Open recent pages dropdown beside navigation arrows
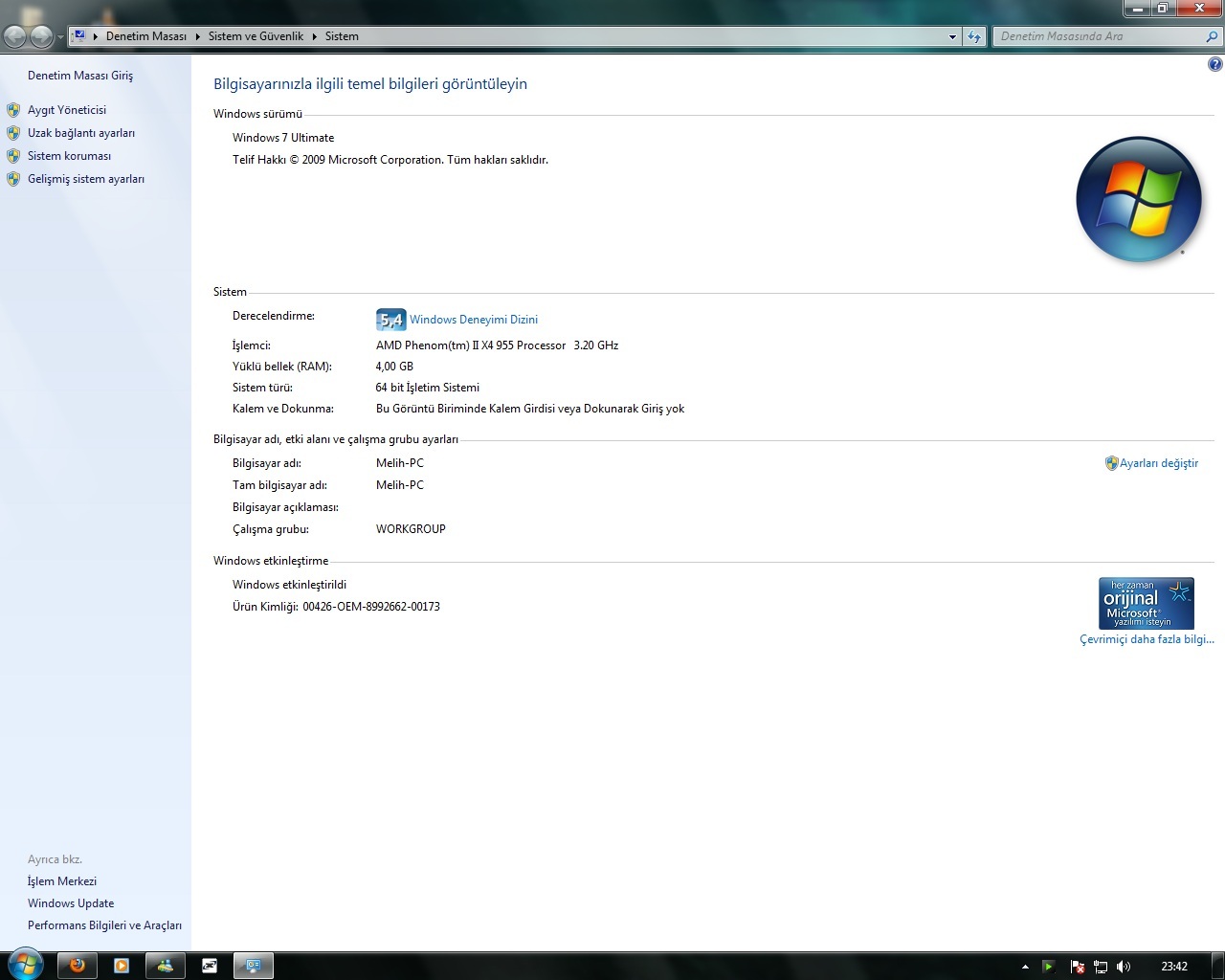Image resolution: width=1225 pixels, height=980 pixels. 60,37
